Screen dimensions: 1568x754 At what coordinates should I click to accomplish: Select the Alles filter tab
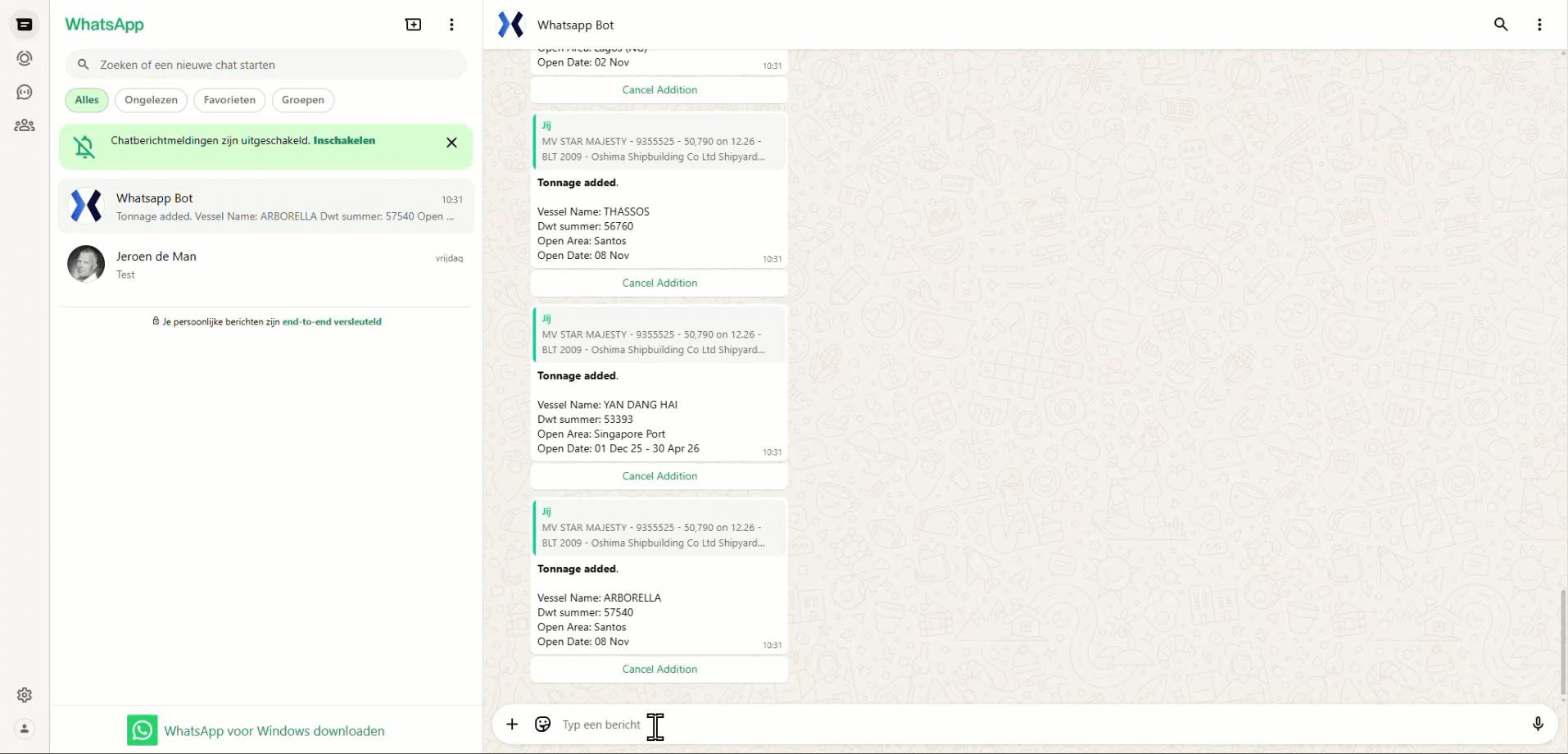click(x=86, y=100)
